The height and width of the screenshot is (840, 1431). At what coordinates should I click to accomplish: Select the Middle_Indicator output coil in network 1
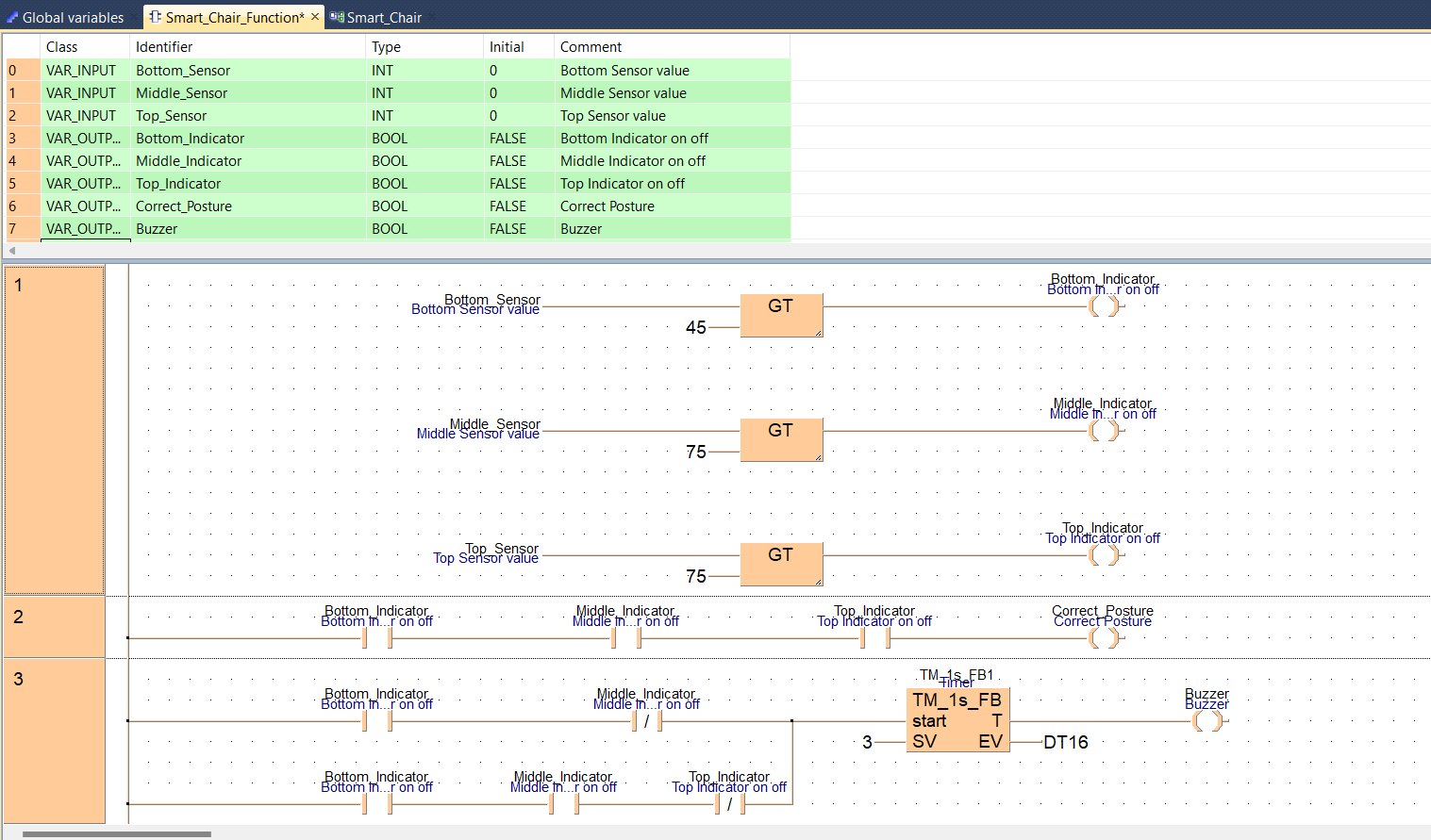[1104, 431]
